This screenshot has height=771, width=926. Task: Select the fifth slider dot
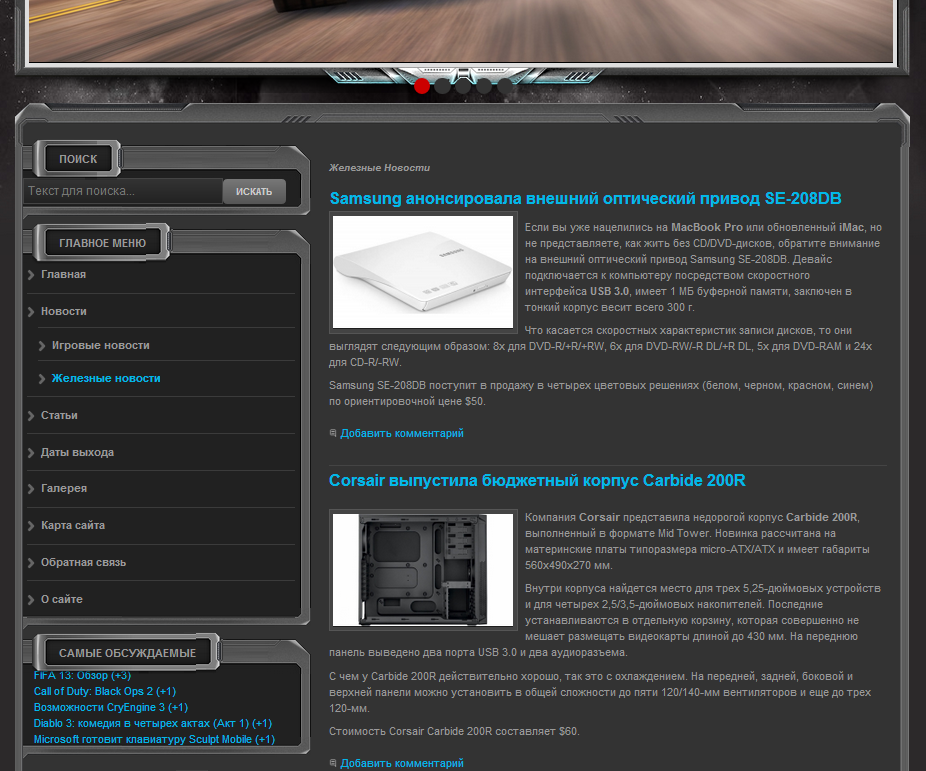pyautogui.click(x=504, y=86)
